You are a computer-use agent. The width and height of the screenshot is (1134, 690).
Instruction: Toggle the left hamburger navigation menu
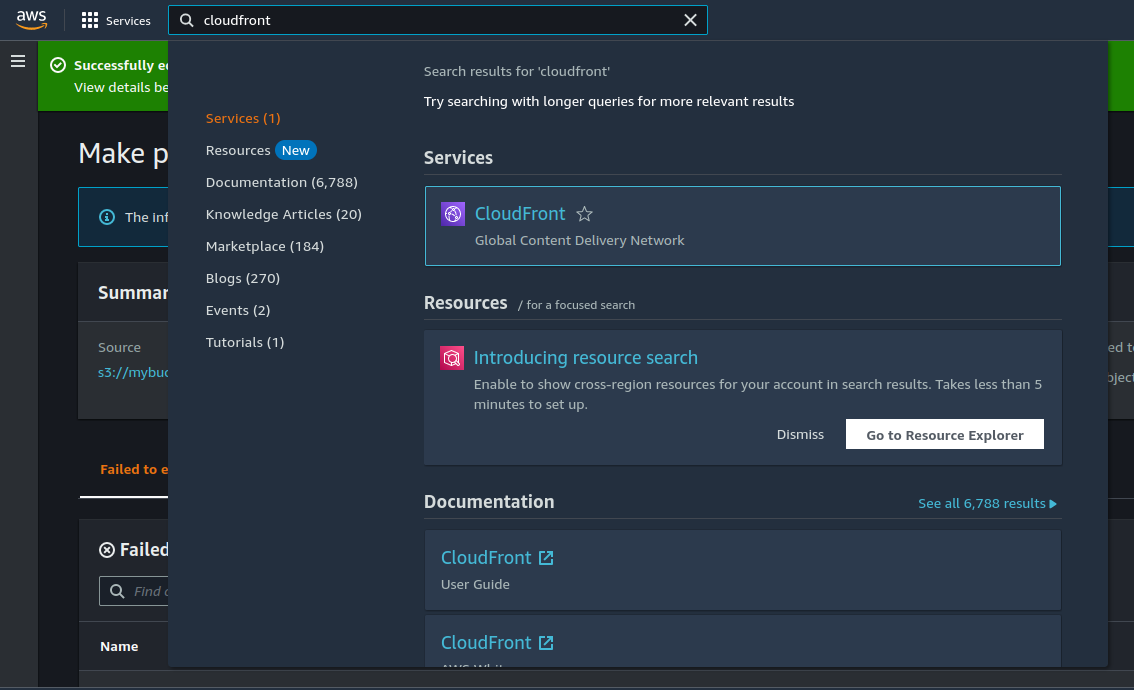pos(18,61)
